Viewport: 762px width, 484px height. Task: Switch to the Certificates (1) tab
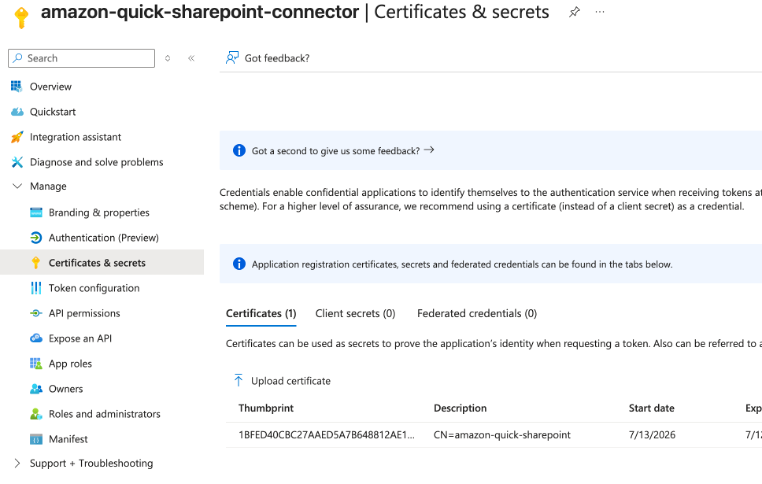point(261,313)
